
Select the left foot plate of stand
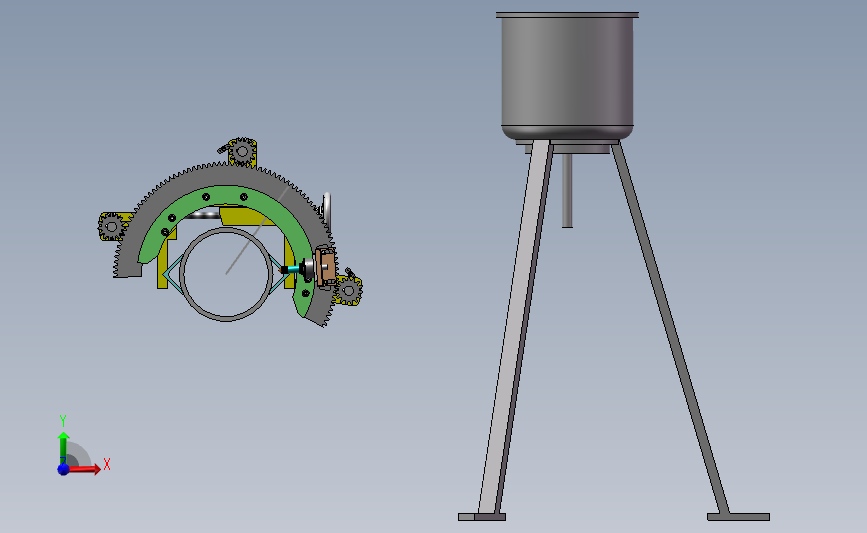[x=482, y=517]
